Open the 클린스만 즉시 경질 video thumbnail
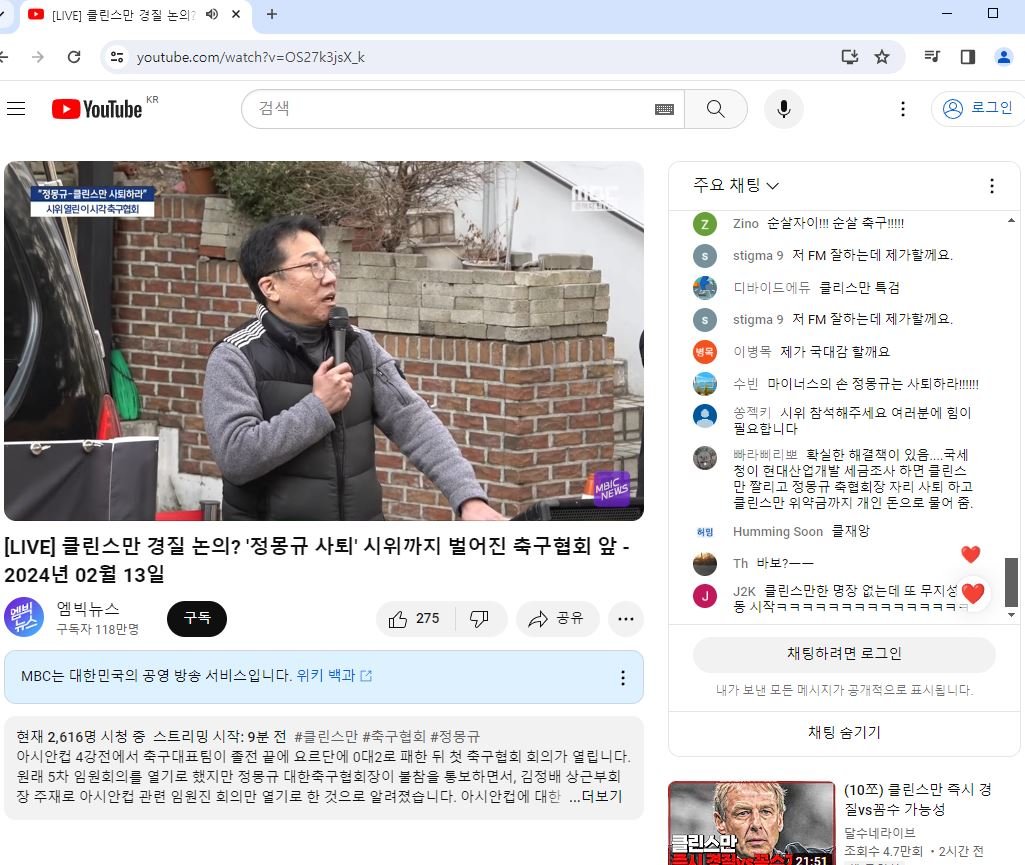This screenshot has width=1025, height=865. (x=751, y=823)
